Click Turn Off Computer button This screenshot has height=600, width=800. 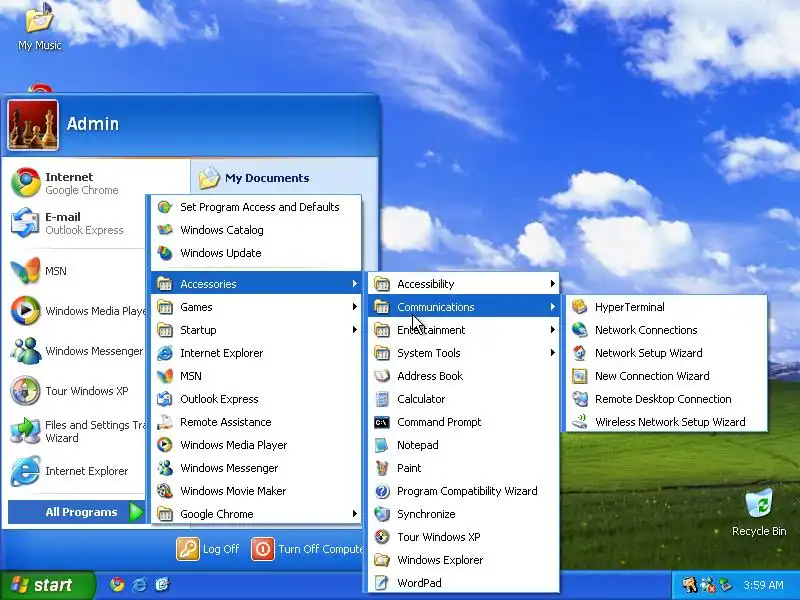coord(307,549)
